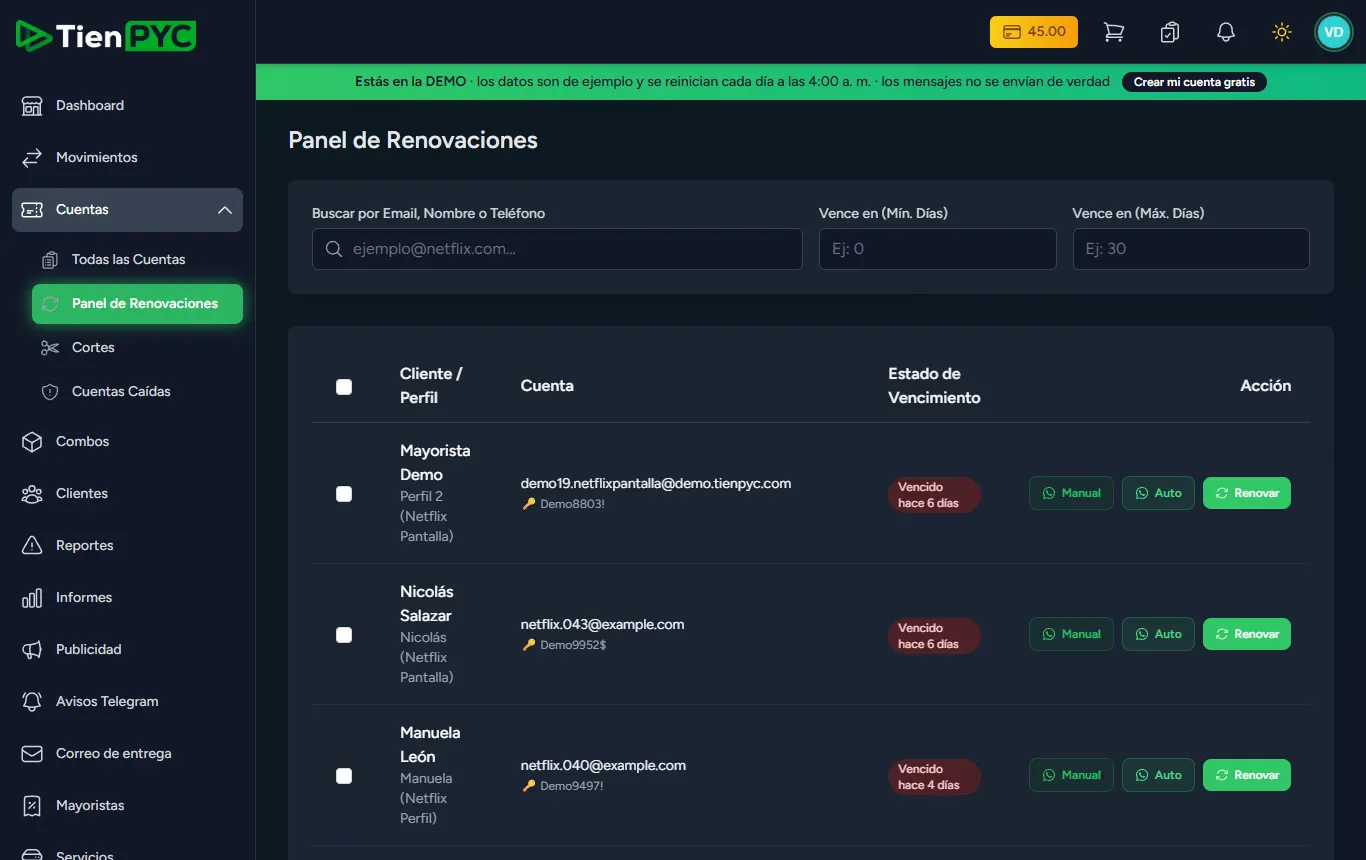1366x860 pixels.
Task: Open the VD user avatar menu
Action: point(1333,32)
